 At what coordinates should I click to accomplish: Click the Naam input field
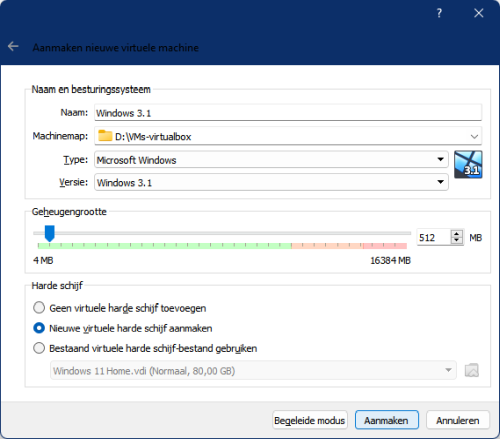click(x=288, y=113)
